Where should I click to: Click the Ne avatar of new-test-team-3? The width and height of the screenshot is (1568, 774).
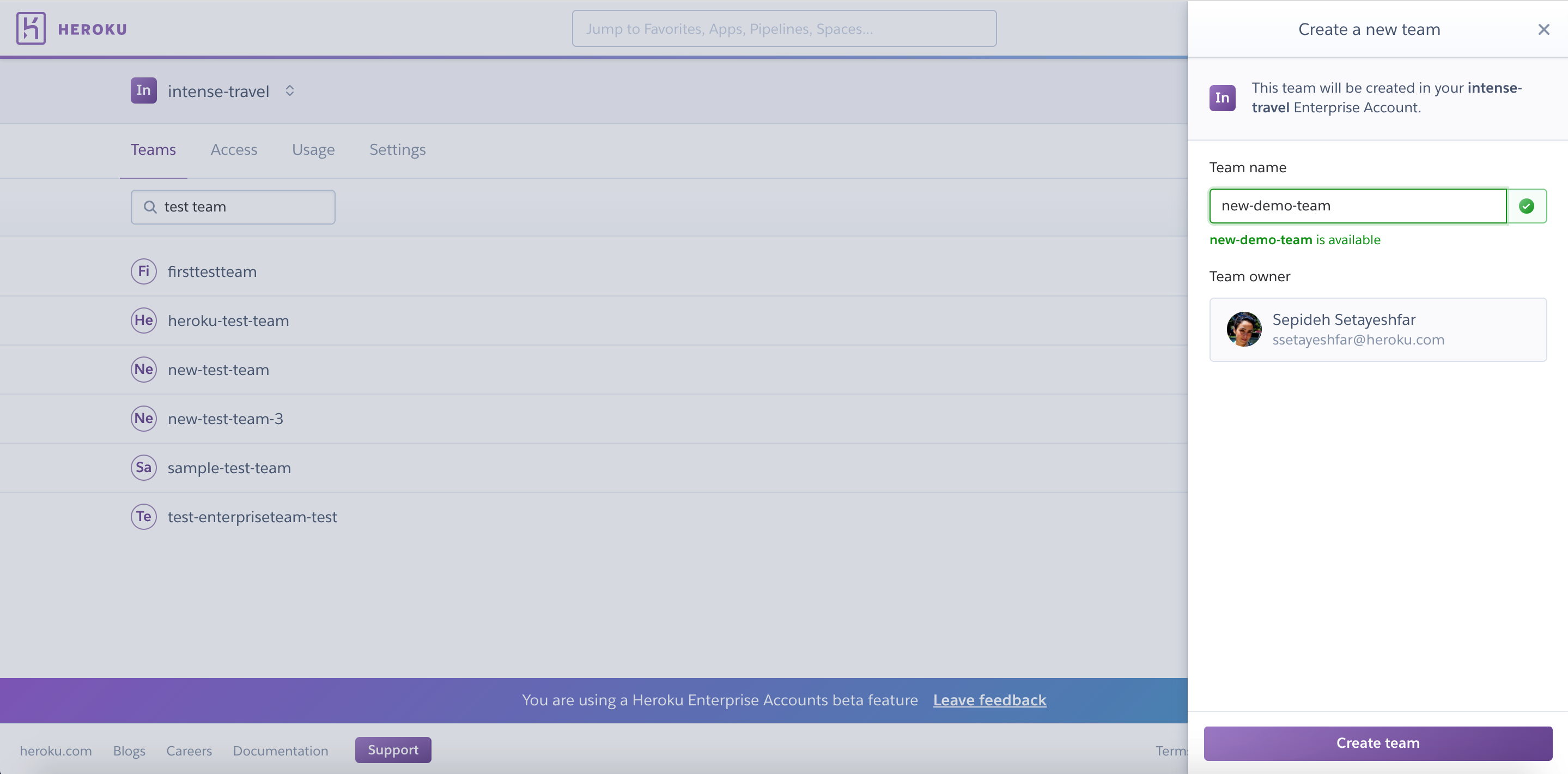click(x=144, y=419)
